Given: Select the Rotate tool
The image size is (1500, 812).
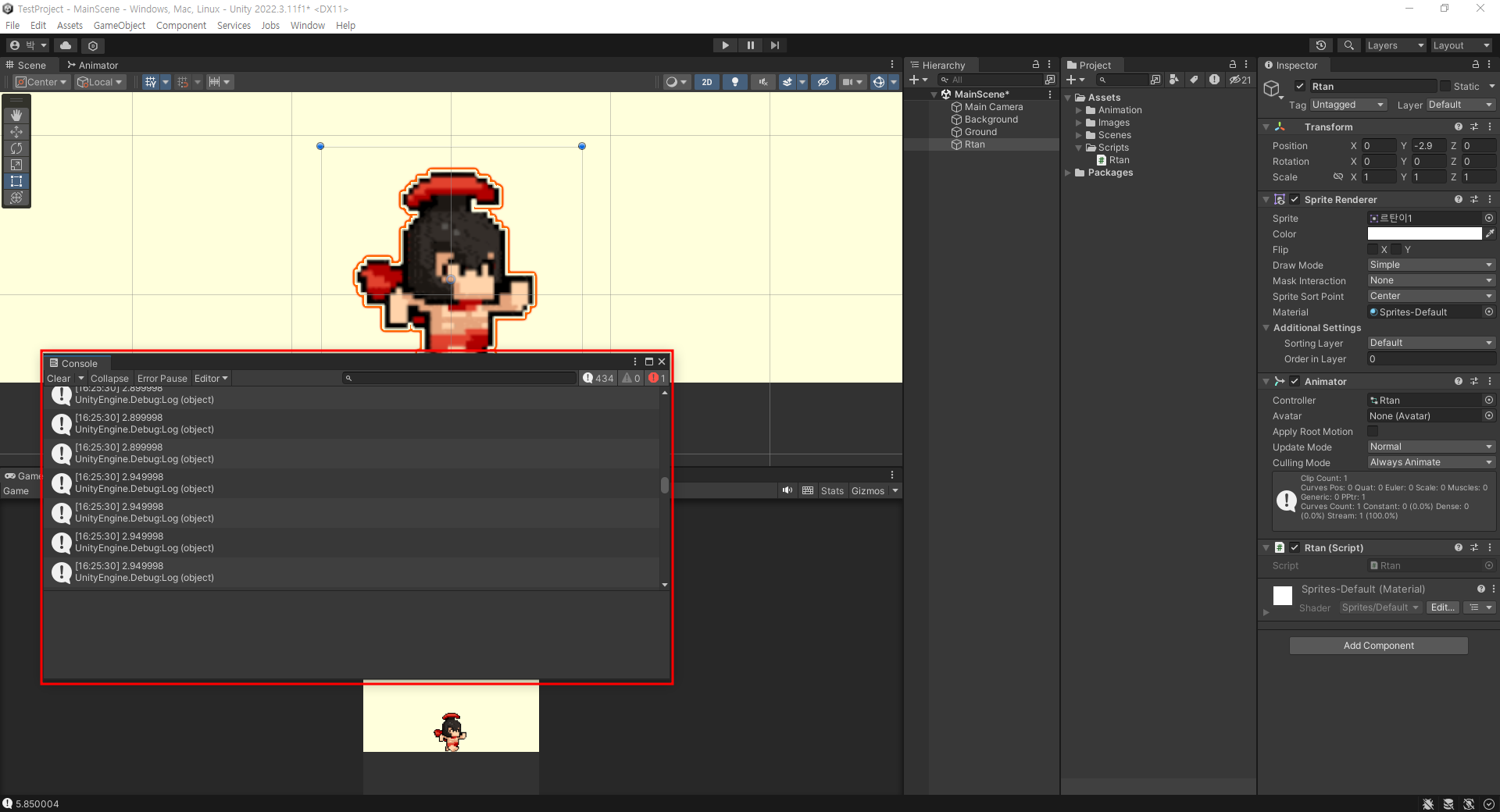Looking at the screenshot, I should (16, 148).
